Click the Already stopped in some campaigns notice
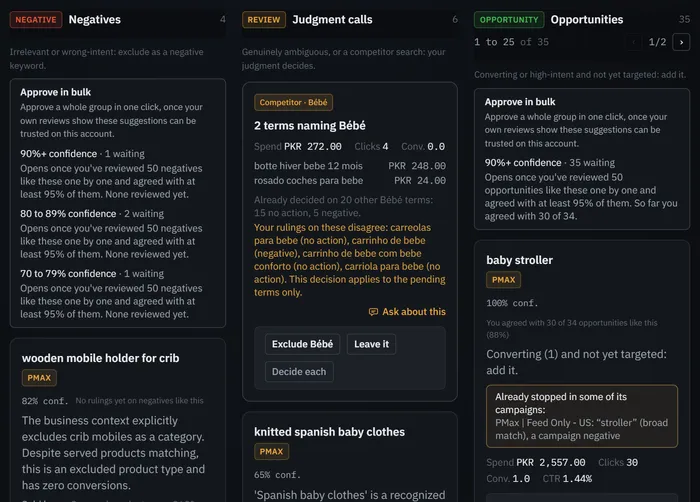Image resolution: width=700 pixels, height=502 pixels. click(582, 416)
